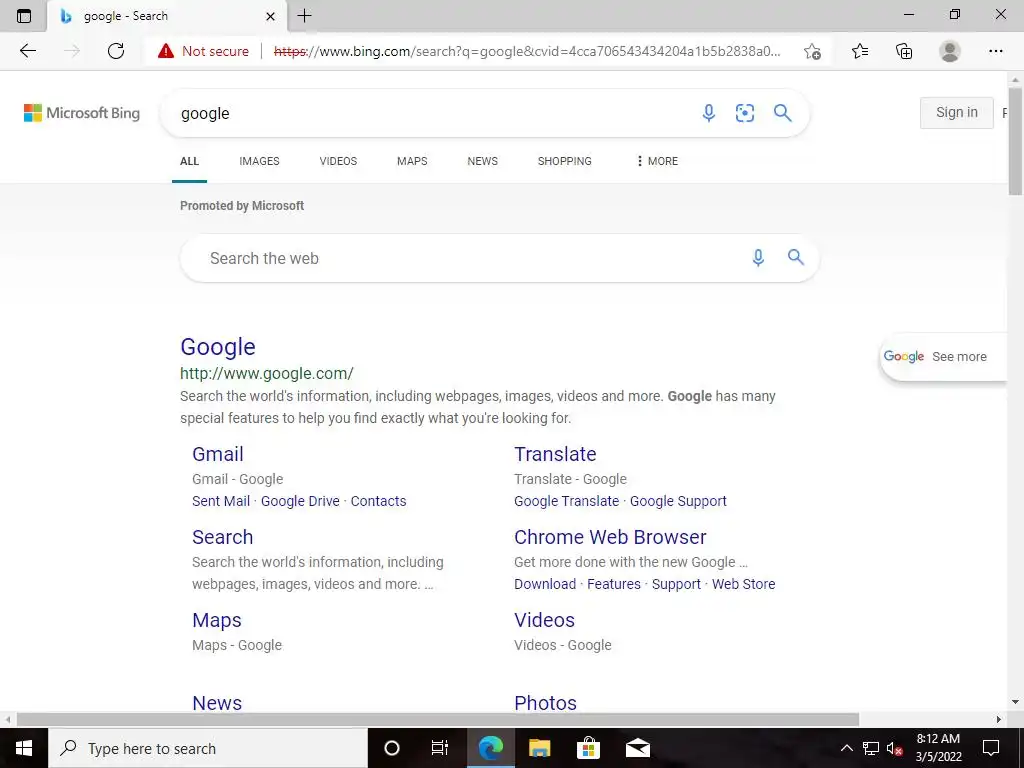Open the Contacts link
This screenshot has width=1024, height=768.
point(378,501)
